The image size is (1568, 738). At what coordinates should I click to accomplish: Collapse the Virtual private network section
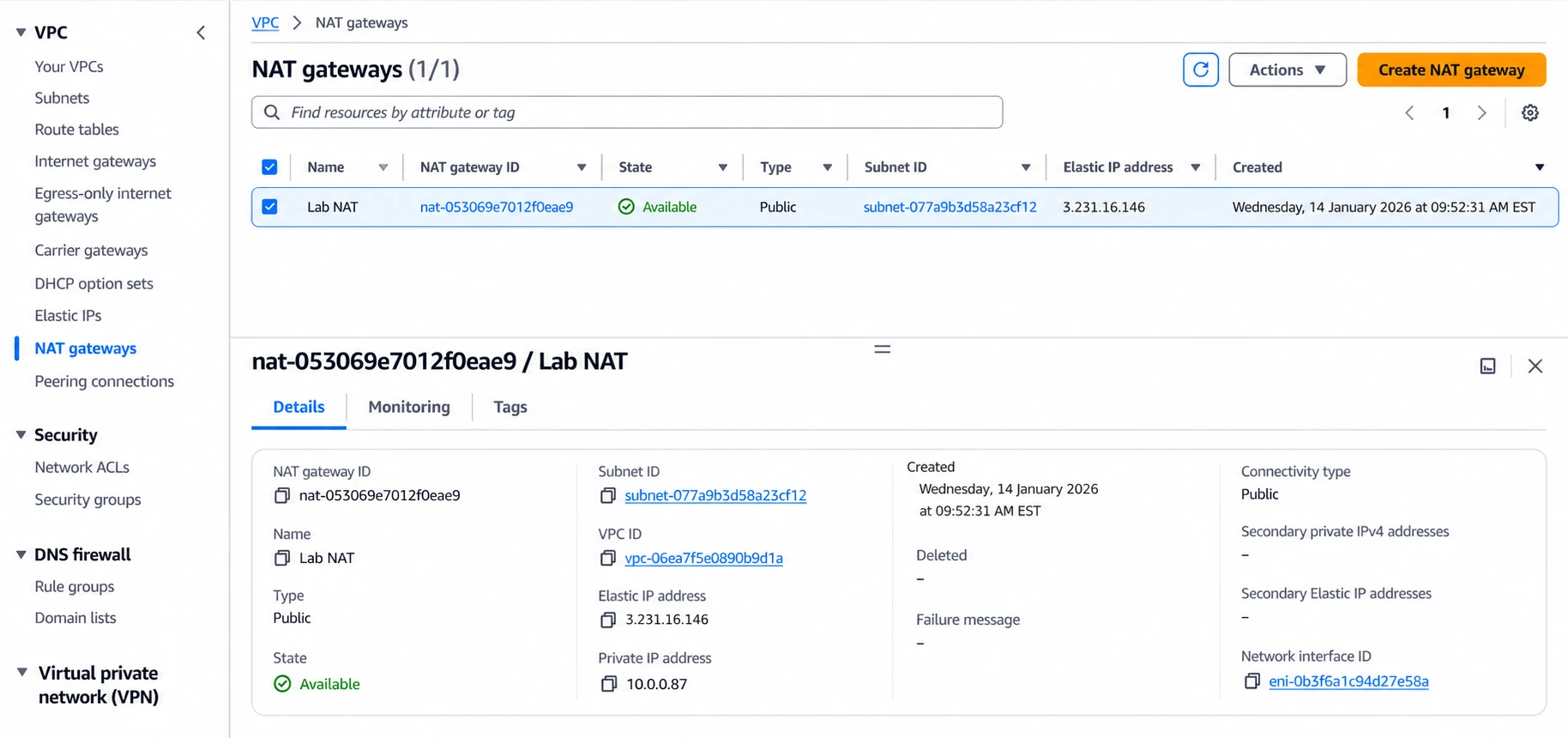[21, 673]
